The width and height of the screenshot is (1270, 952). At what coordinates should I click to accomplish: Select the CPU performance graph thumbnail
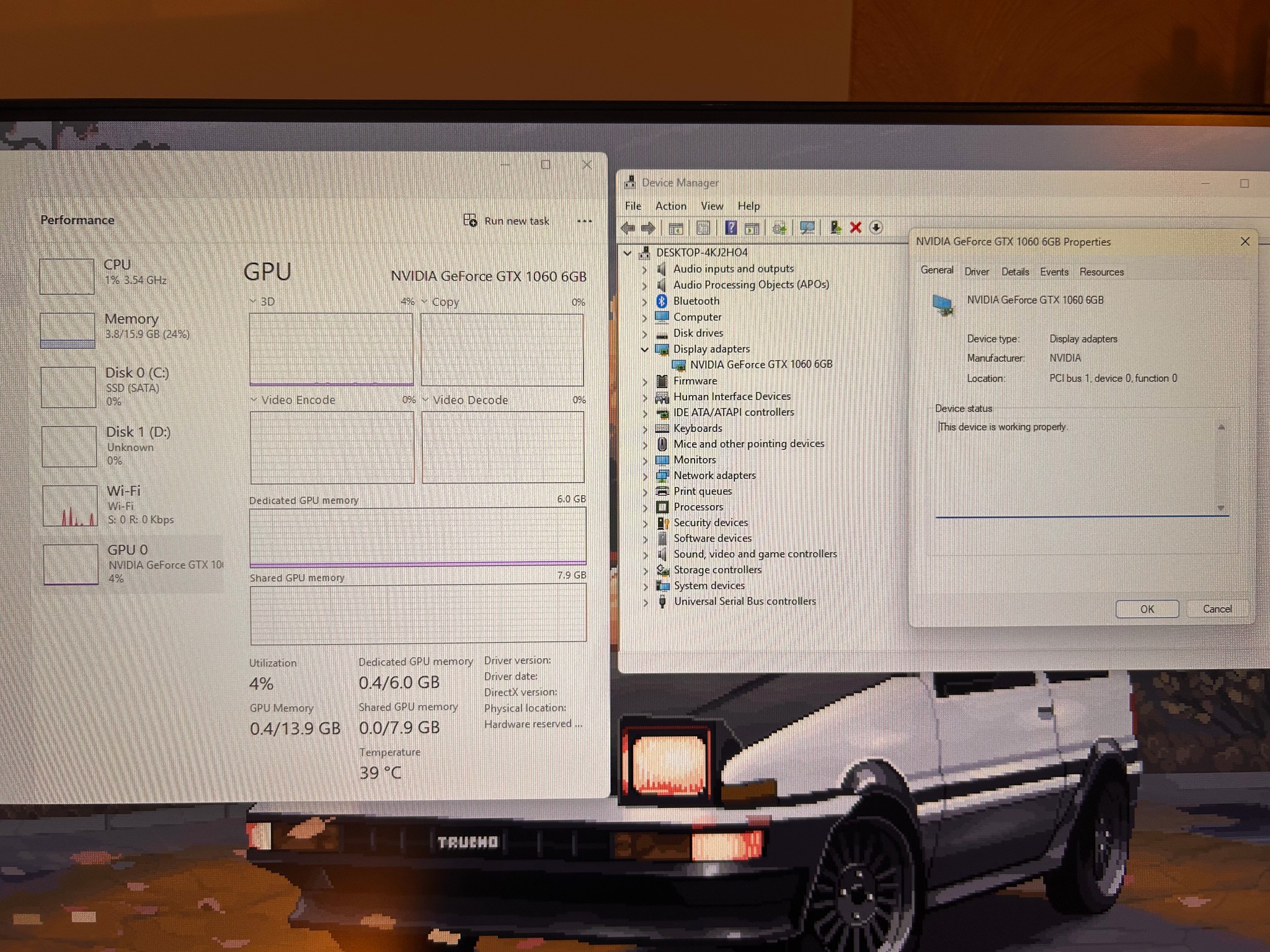coord(67,276)
